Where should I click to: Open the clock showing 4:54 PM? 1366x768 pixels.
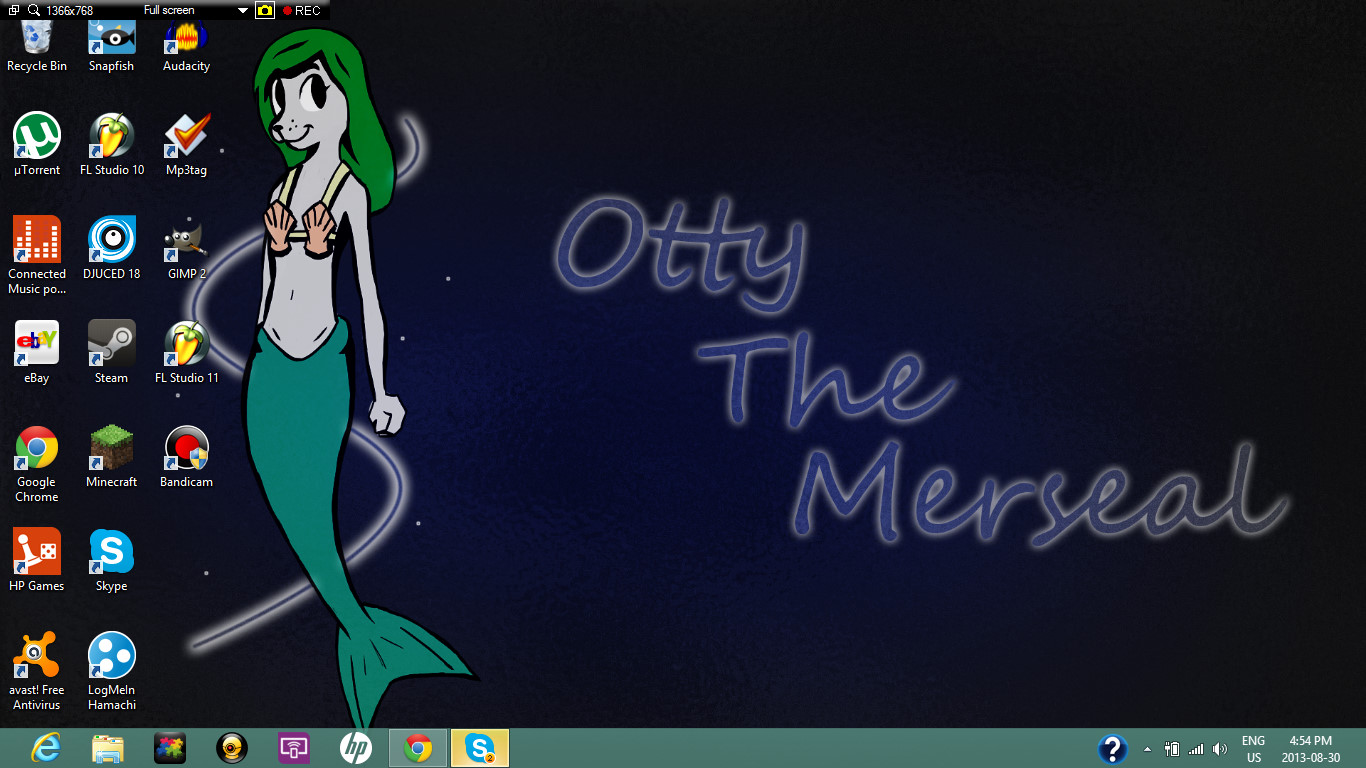click(x=1310, y=749)
